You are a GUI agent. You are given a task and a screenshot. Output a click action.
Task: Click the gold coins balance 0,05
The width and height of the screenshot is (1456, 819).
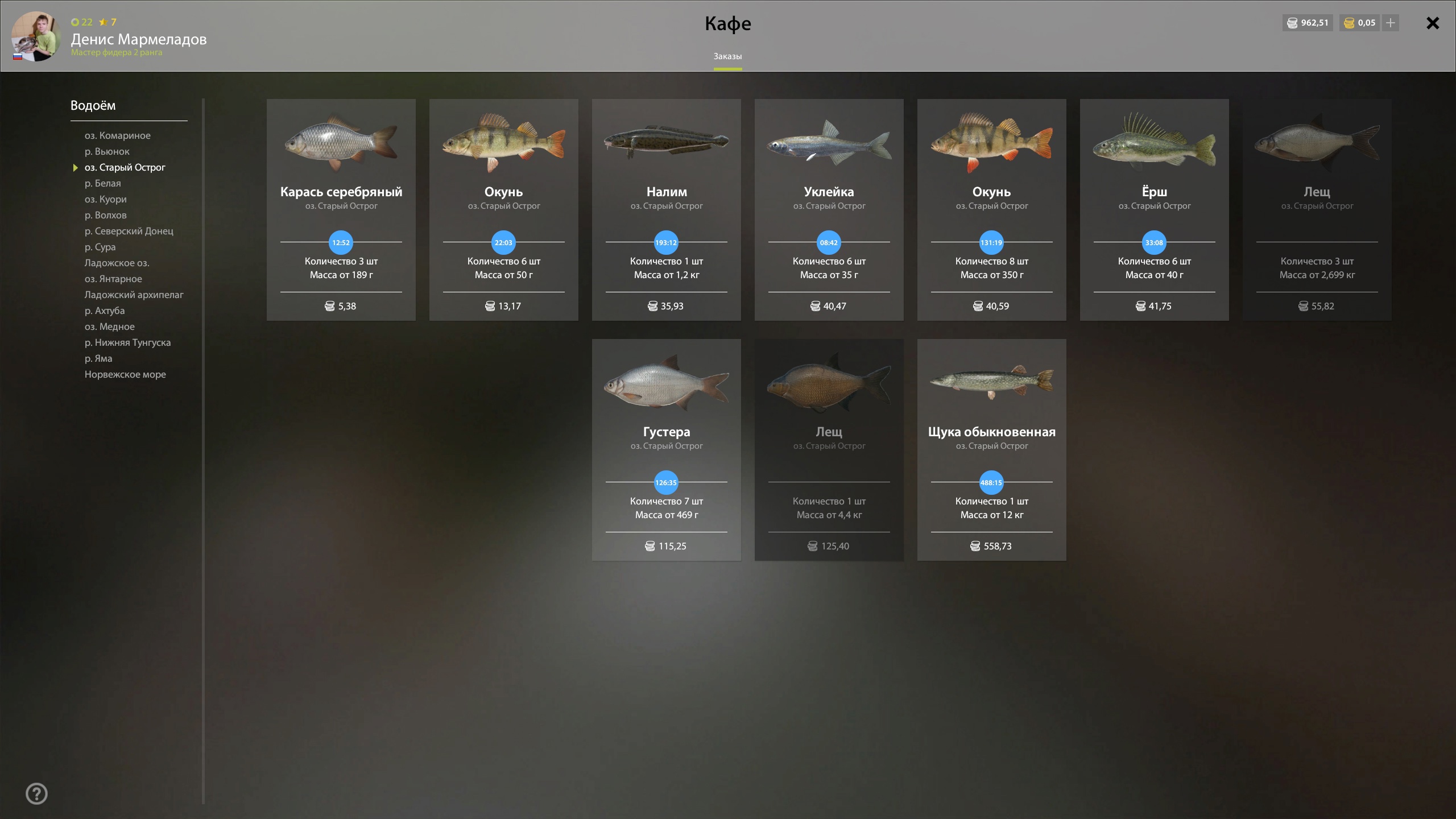[x=1359, y=23]
